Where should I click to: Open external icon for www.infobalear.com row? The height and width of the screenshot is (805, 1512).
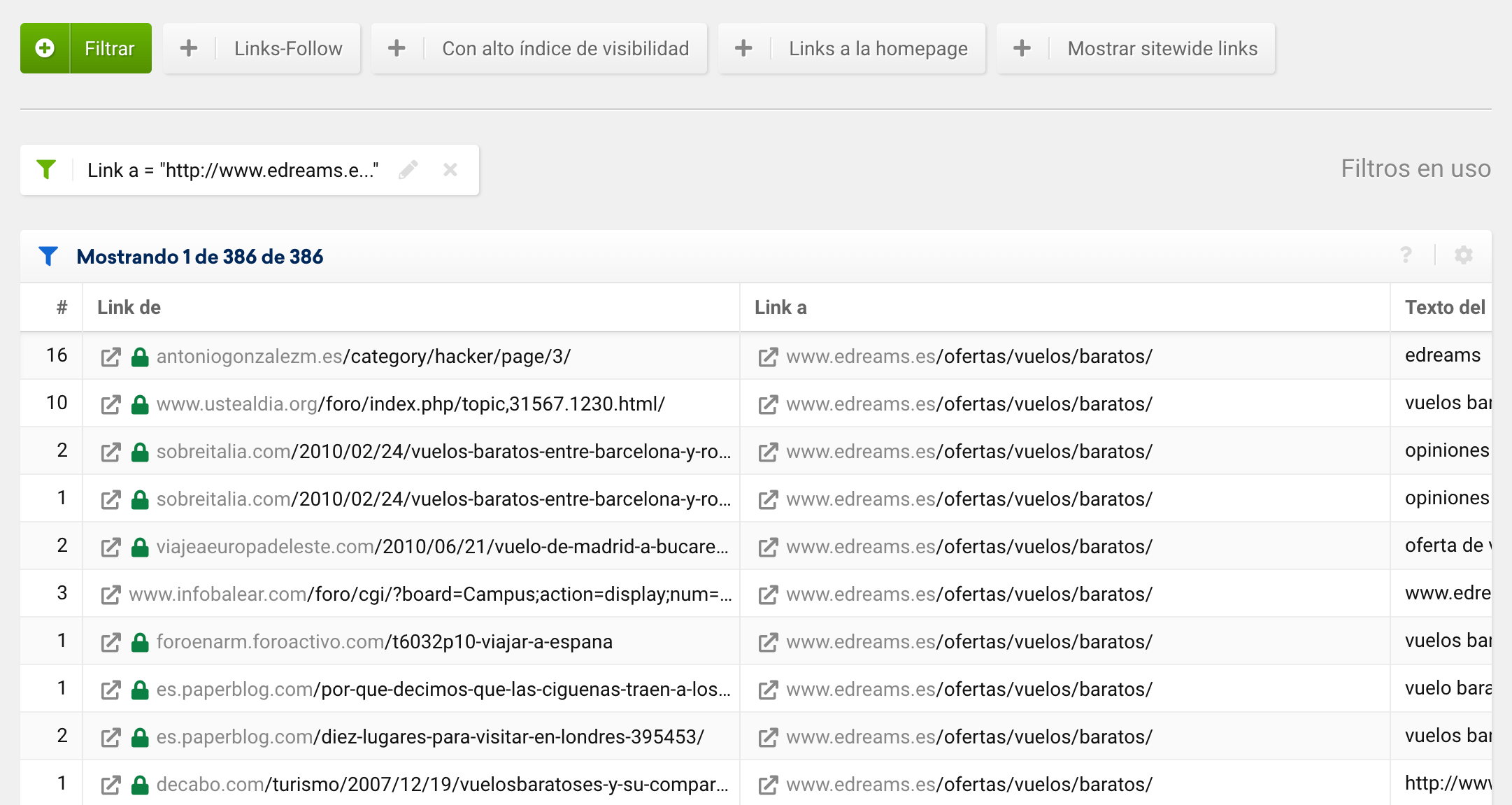(110, 595)
